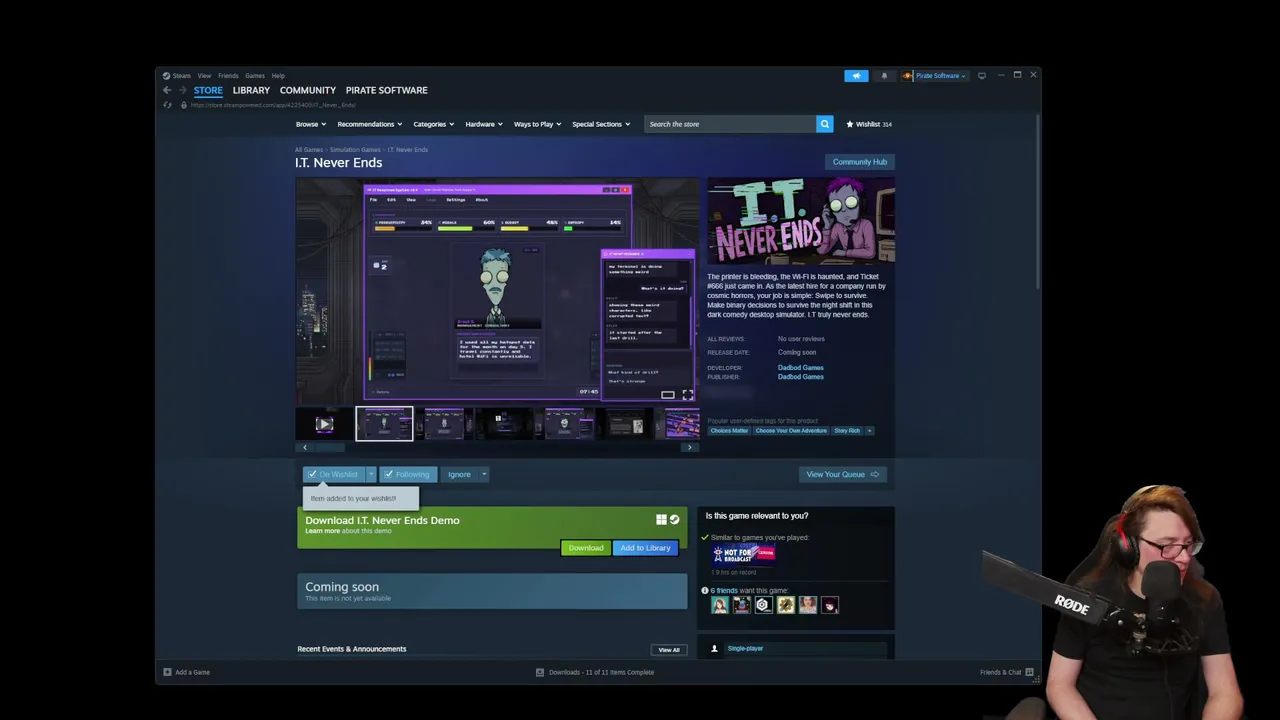Switch to the COMMUNITY tab
Image resolution: width=1280 pixels, height=720 pixels.
[x=308, y=90]
